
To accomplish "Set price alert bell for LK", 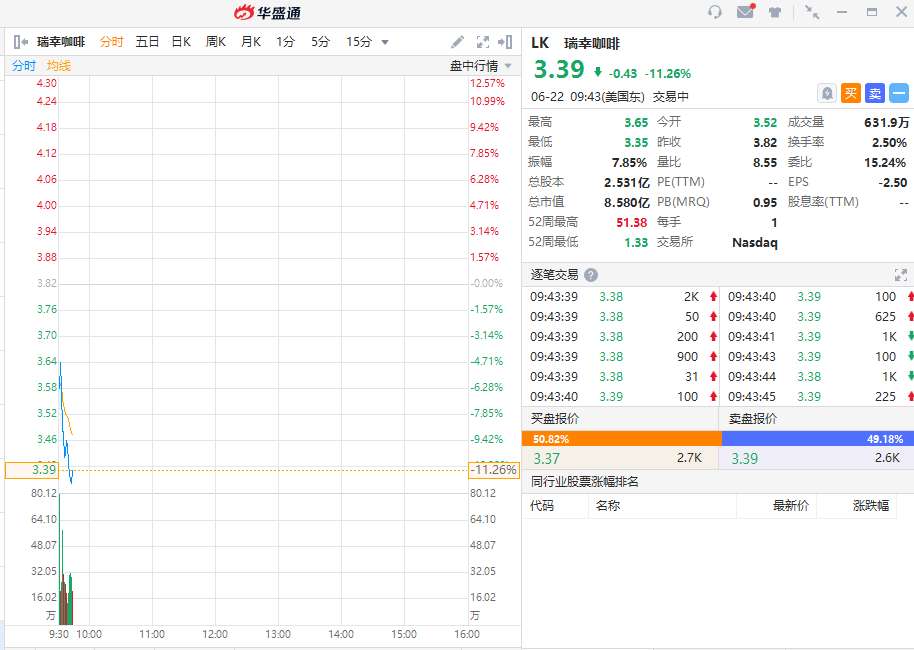I will (827, 93).
